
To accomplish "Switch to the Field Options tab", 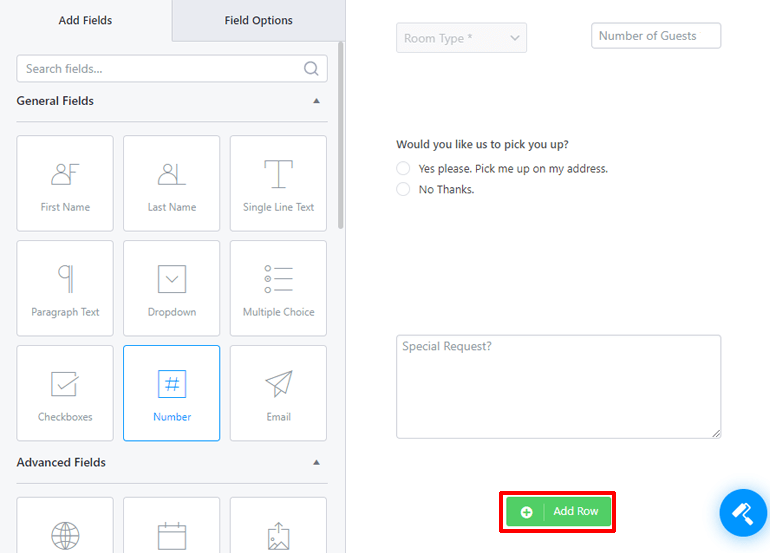I will [258, 21].
